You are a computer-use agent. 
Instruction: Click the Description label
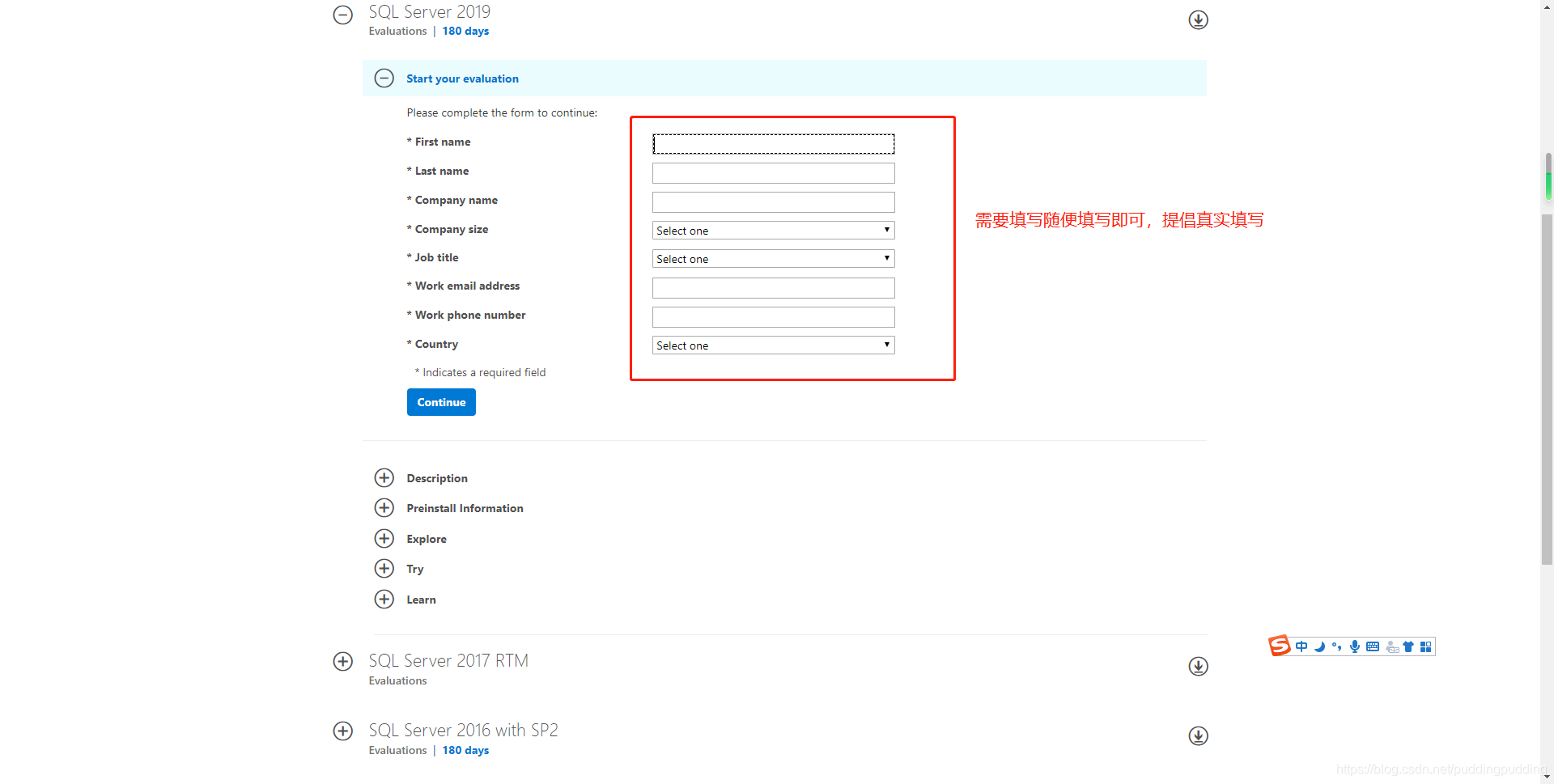[x=437, y=478]
